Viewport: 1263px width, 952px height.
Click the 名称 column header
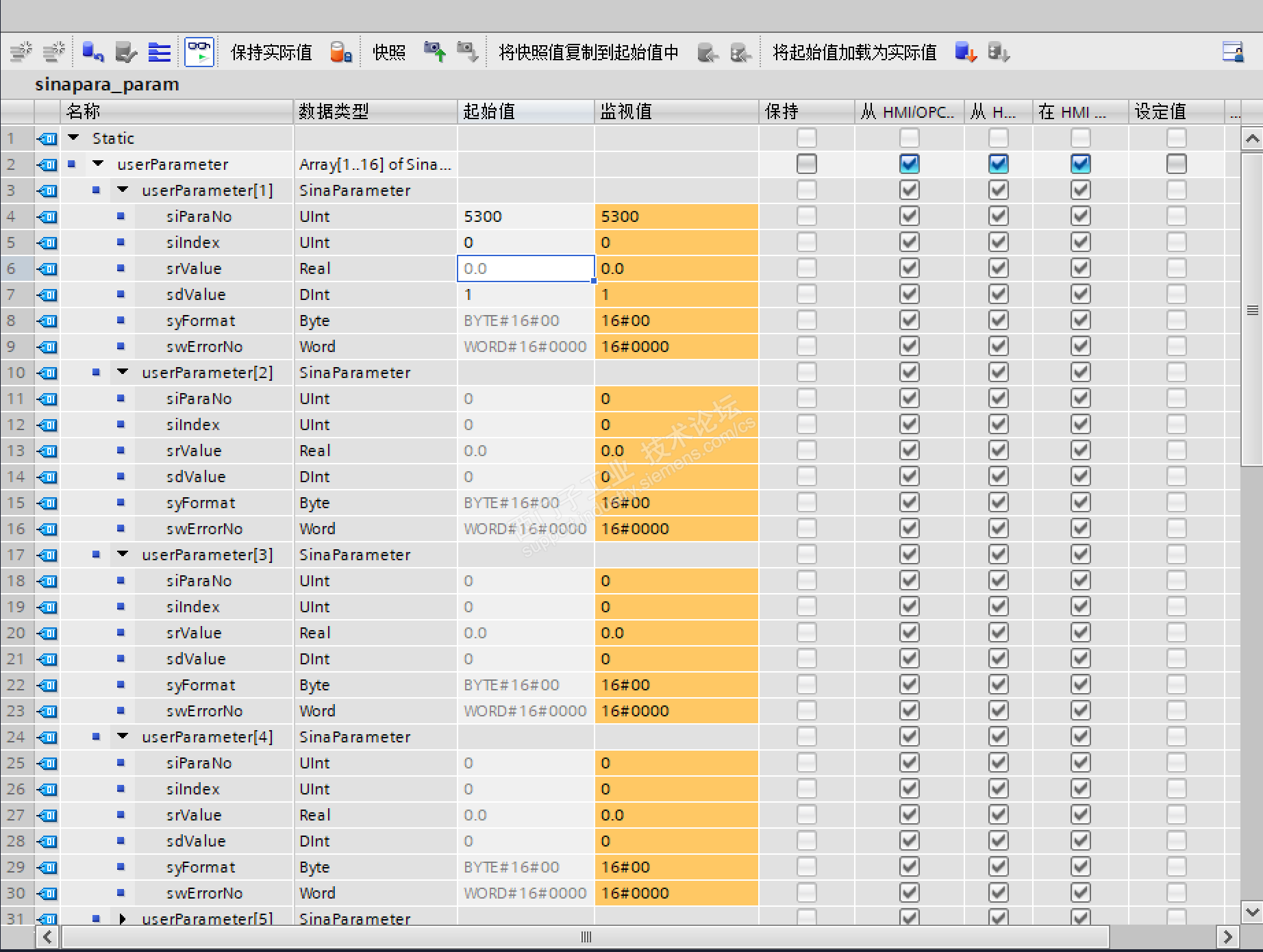click(x=177, y=112)
